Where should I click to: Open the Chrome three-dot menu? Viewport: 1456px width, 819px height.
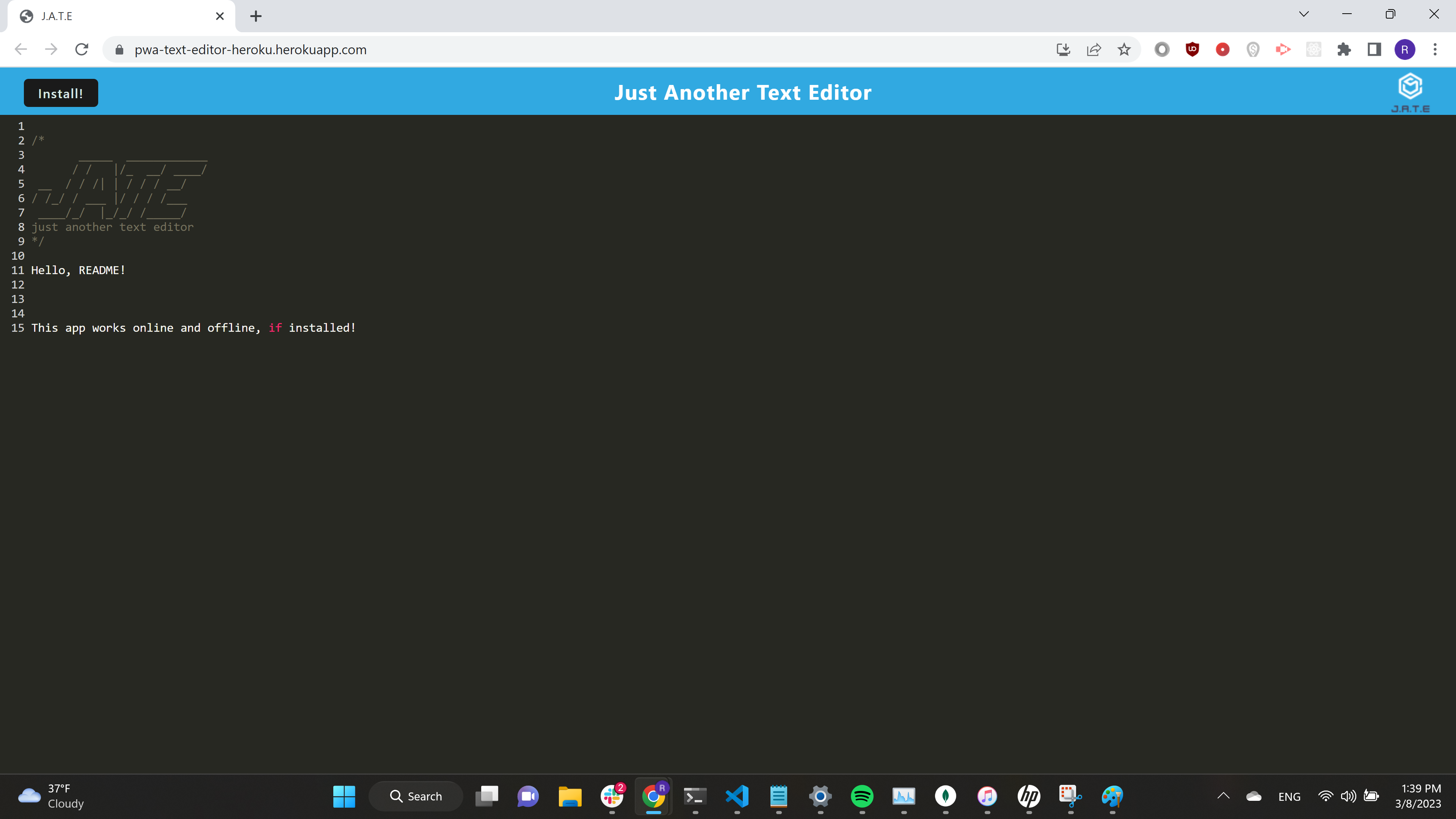[1435, 49]
